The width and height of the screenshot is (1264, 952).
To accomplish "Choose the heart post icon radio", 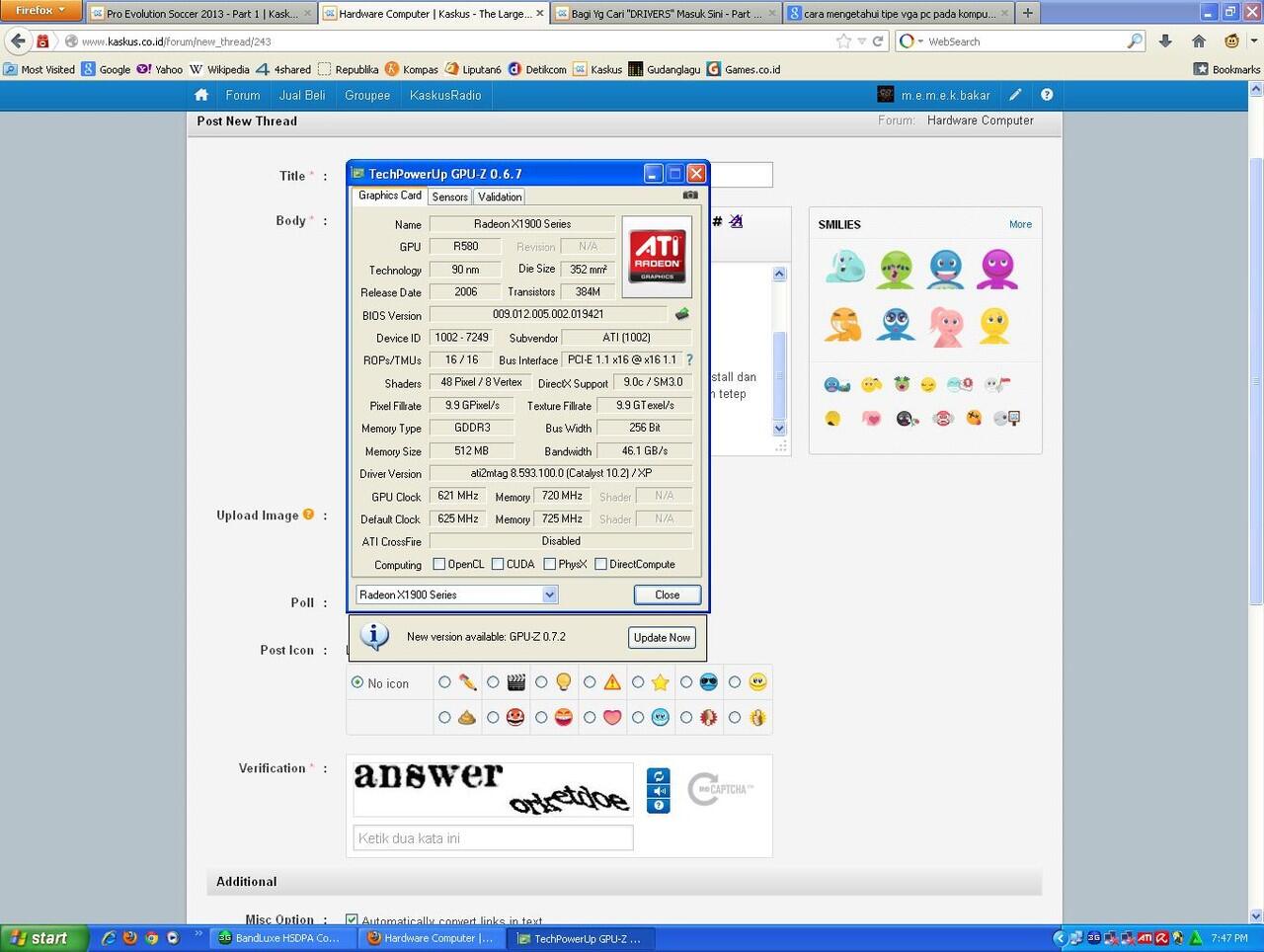I will pos(590,718).
